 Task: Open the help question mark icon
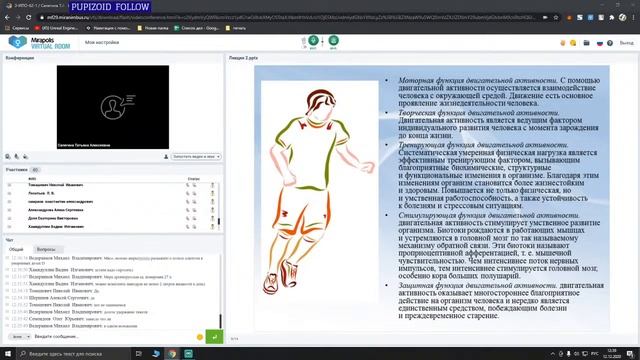tap(610, 43)
